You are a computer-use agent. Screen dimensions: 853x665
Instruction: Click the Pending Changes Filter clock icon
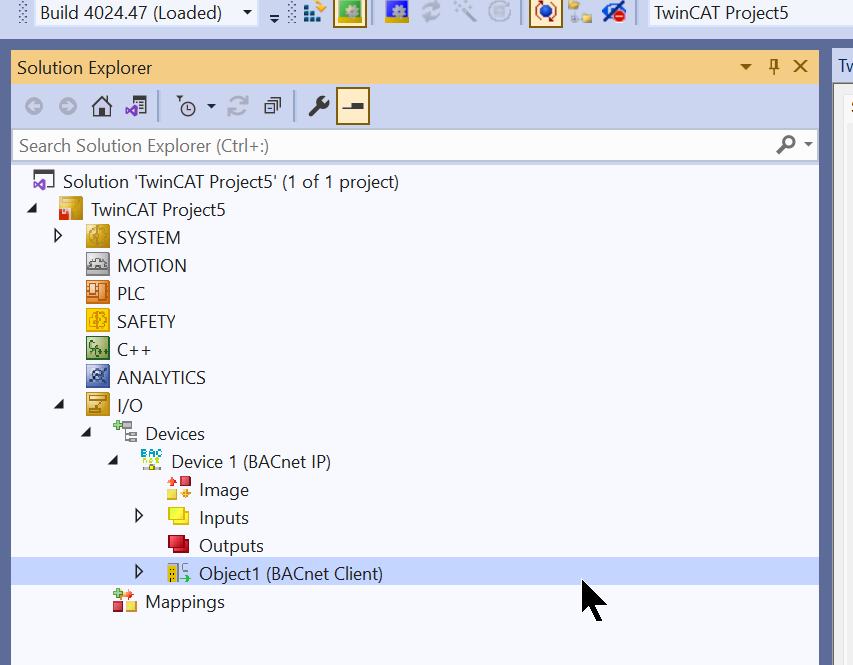(x=186, y=106)
